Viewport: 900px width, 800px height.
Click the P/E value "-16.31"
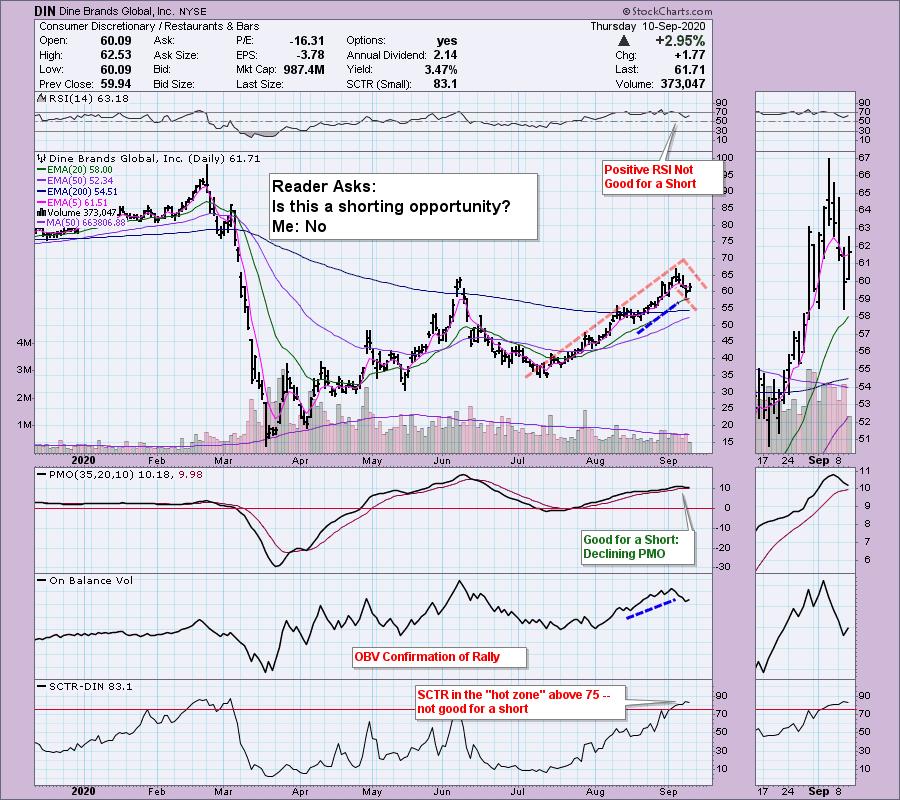coord(307,41)
